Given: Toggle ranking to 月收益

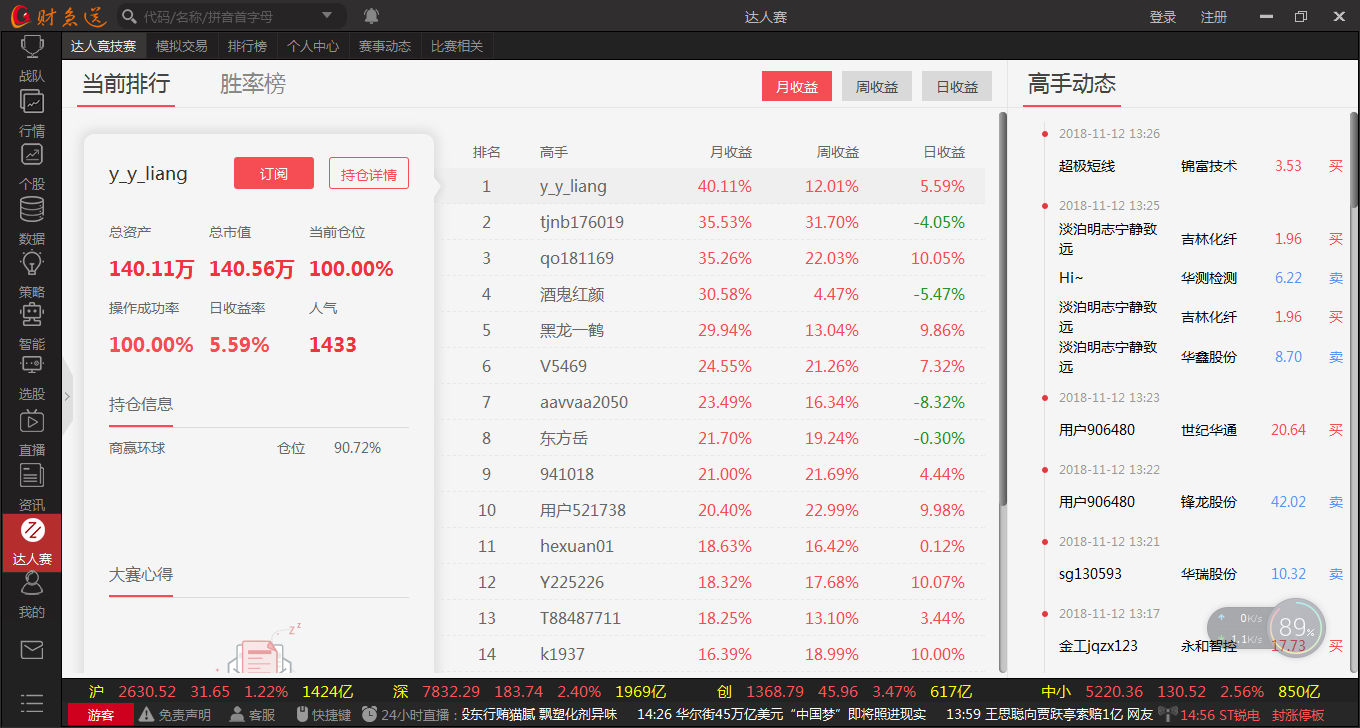Looking at the screenshot, I should coord(797,87).
